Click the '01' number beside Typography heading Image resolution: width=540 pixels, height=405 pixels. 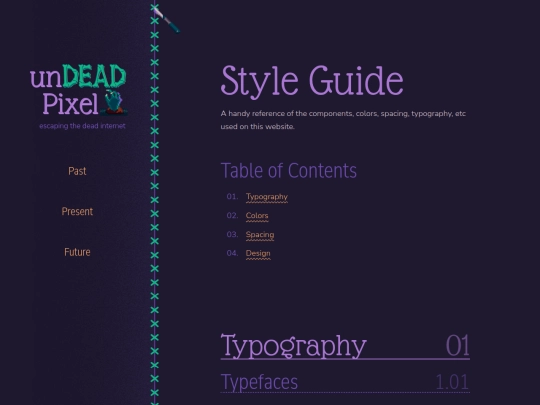458,345
